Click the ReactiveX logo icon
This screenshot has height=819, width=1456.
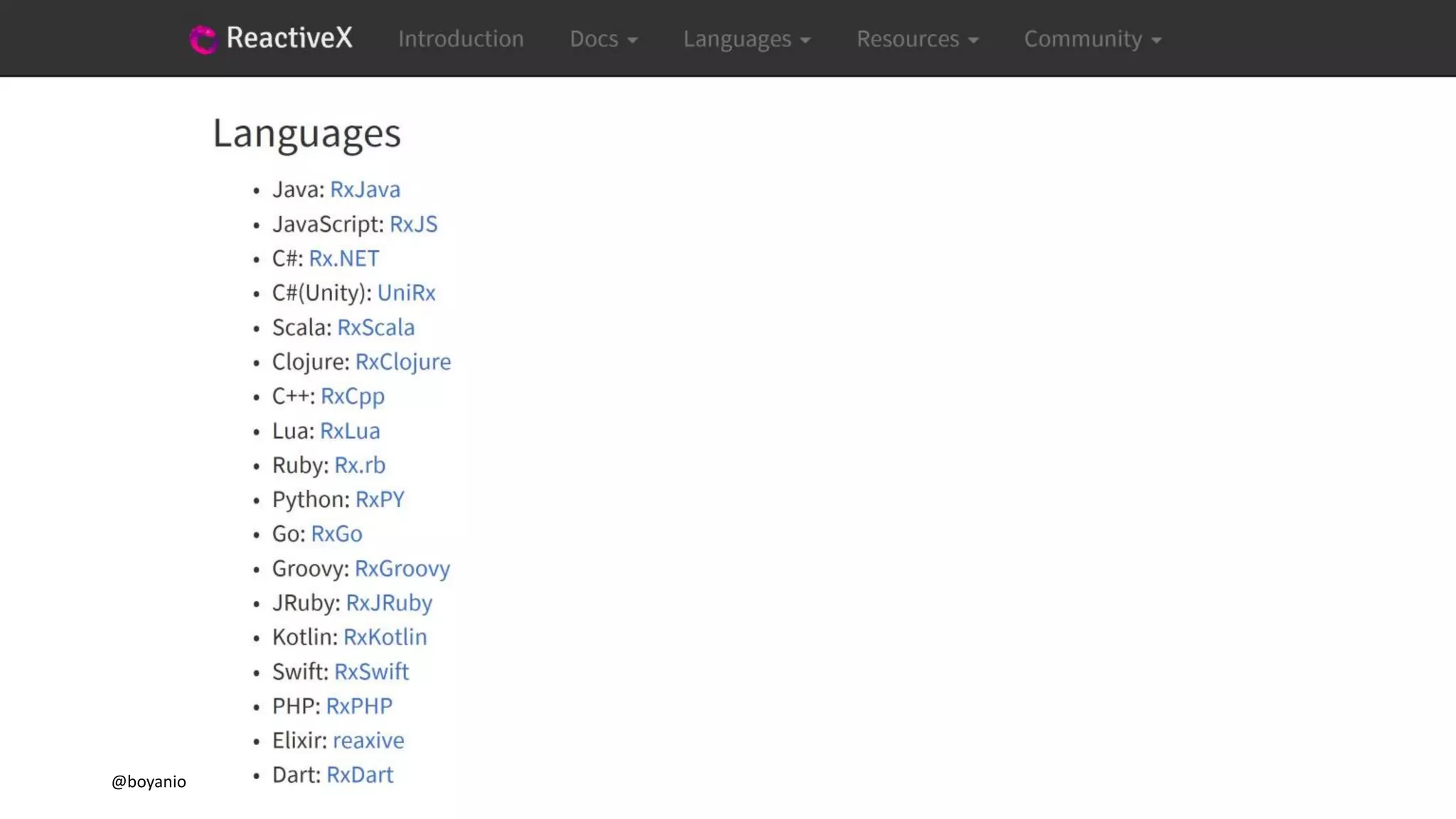pos(203,39)
